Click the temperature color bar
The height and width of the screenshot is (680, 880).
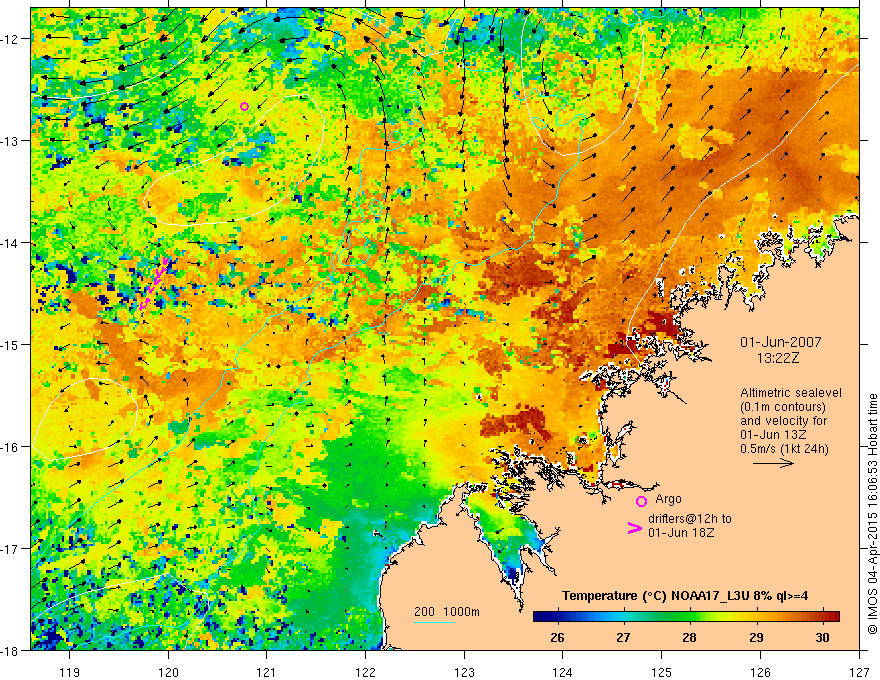pyautogui.click(x=686, y=616)
